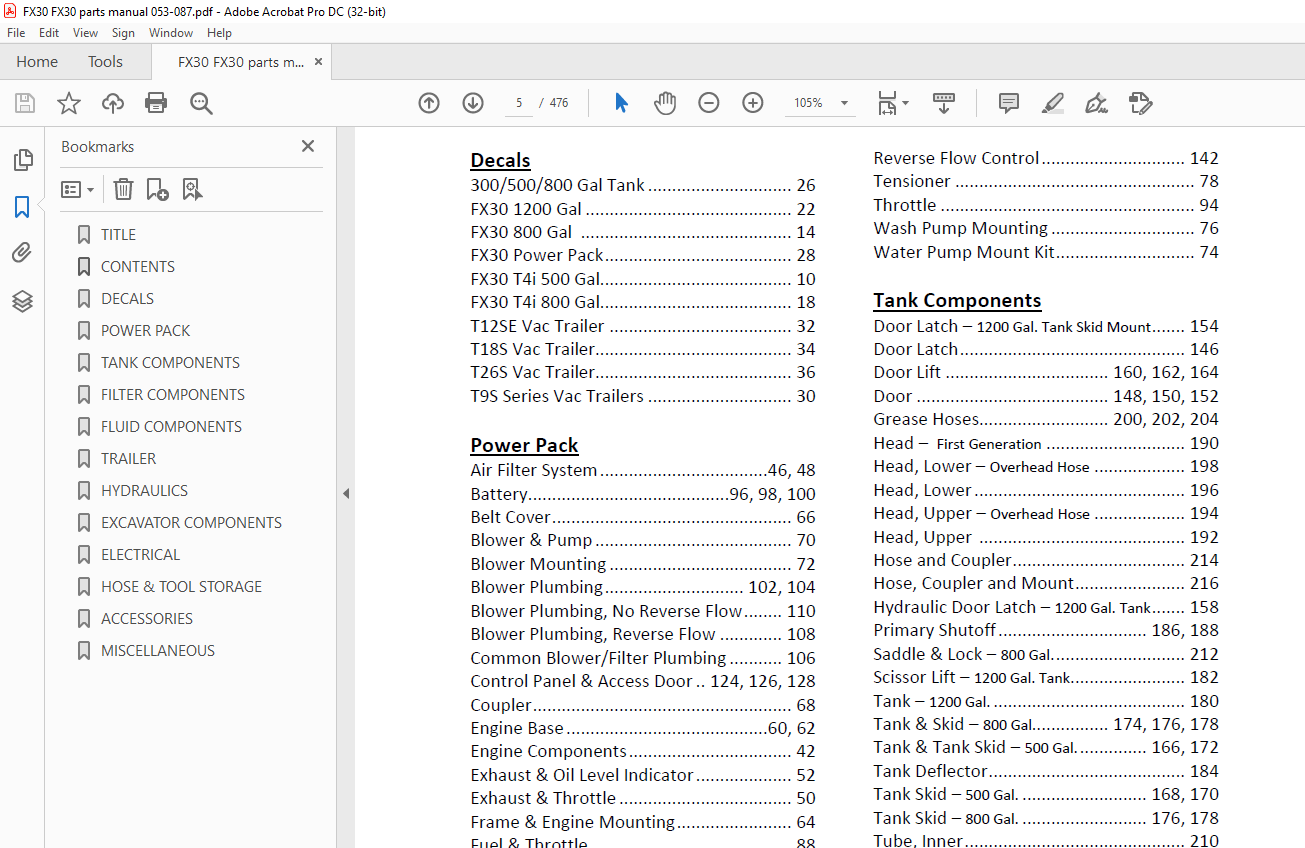Zoom out with minus button

(x=709, y=103)
